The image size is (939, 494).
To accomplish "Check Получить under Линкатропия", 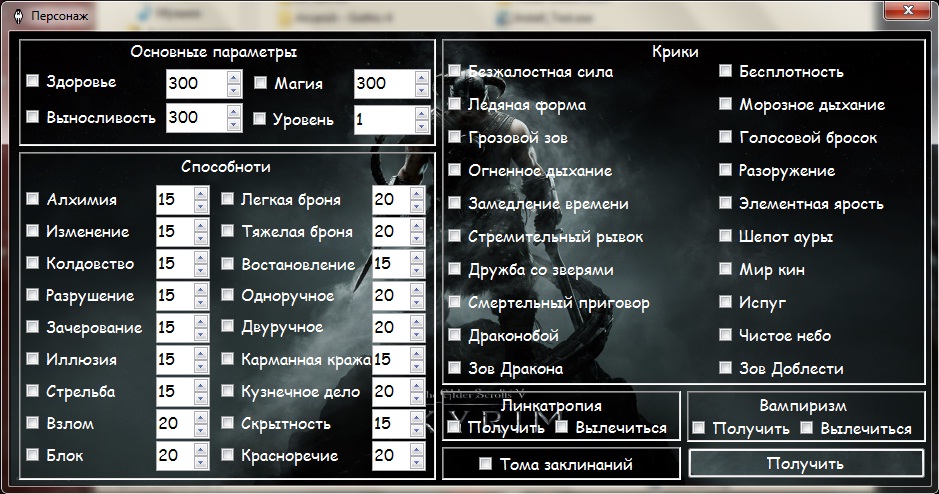I will point(455,427).
